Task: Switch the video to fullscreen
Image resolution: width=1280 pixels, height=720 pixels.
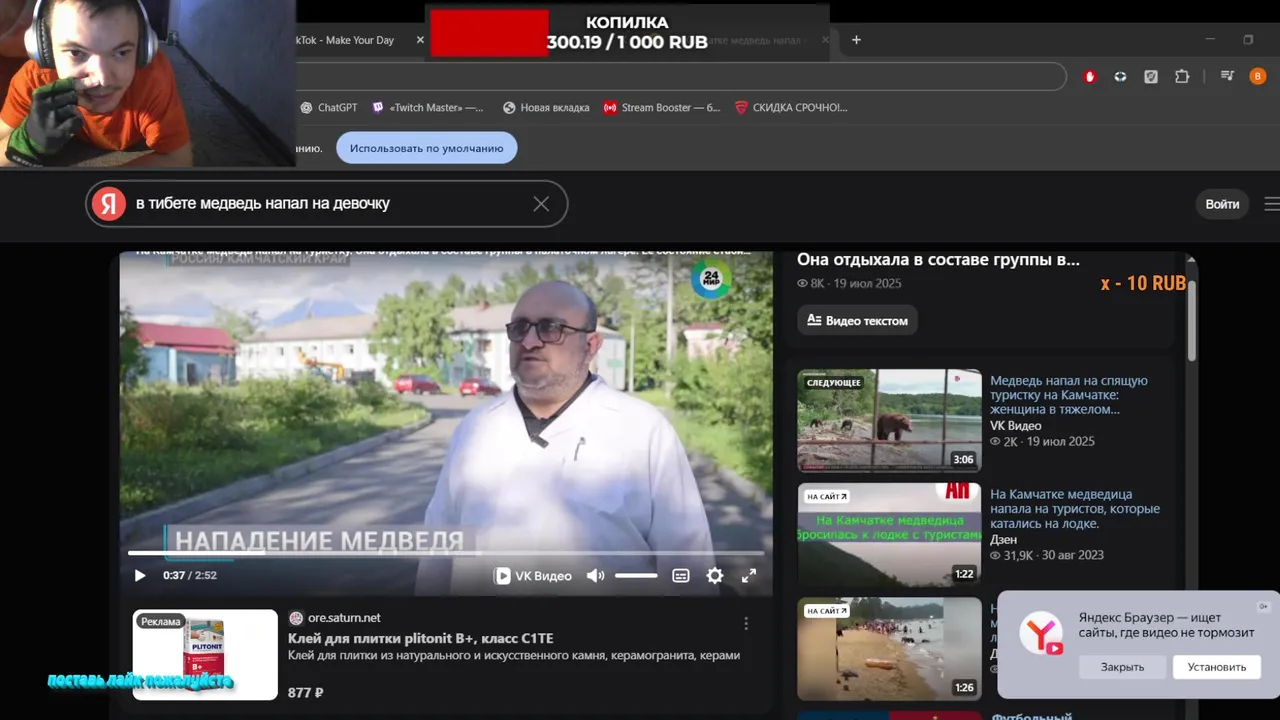Action: click(749, 576)
